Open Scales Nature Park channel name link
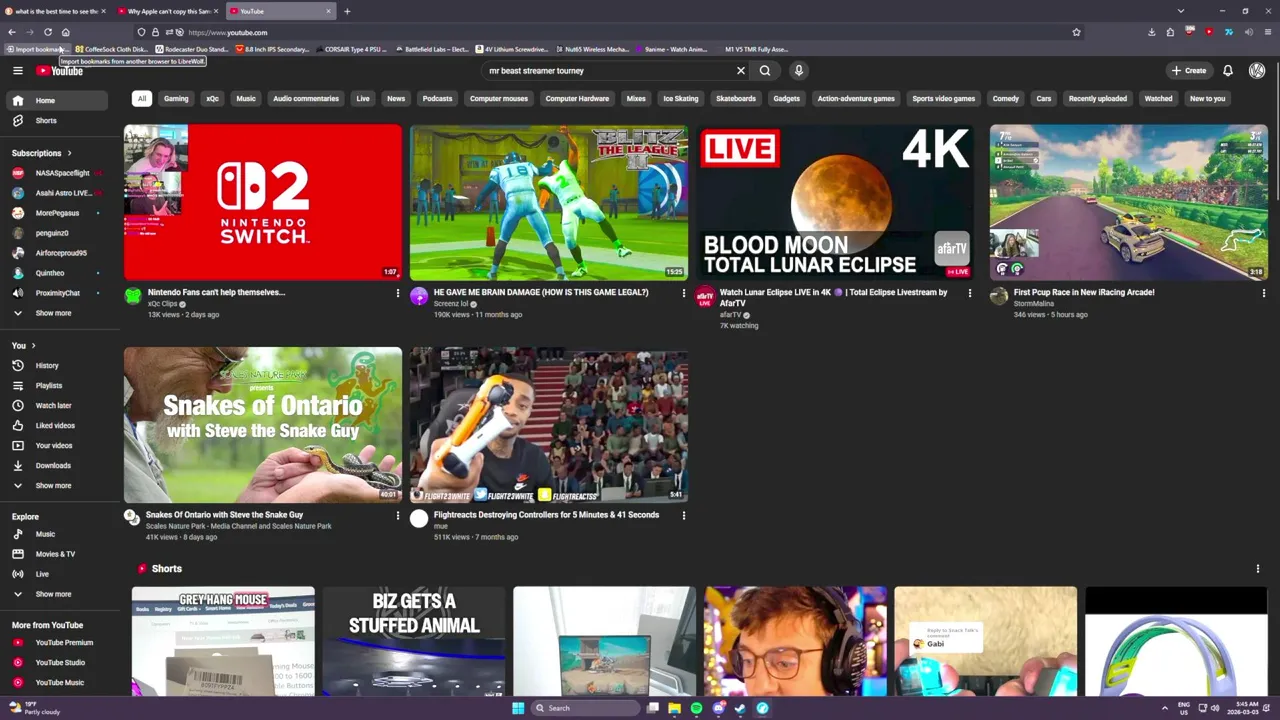 tap(238, 526)
